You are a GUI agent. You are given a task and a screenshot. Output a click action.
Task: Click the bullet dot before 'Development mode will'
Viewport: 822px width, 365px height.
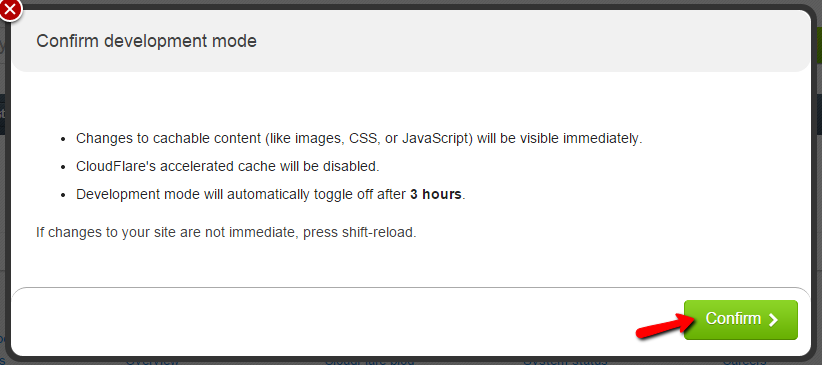(x=63, y=196)
